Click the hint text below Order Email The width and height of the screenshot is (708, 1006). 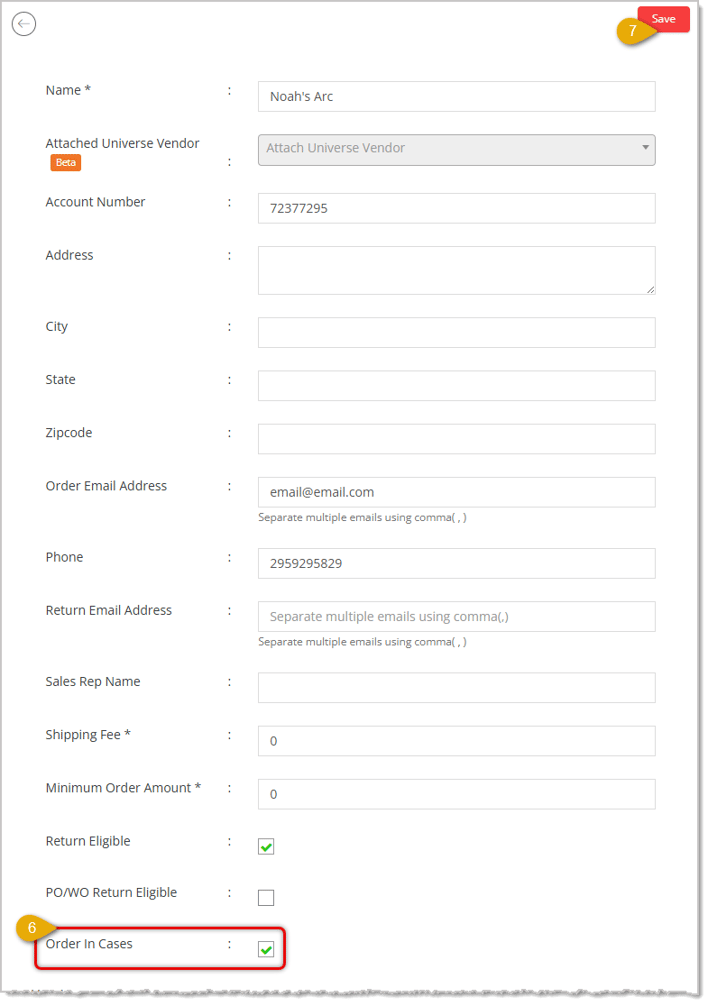point(362,518)
